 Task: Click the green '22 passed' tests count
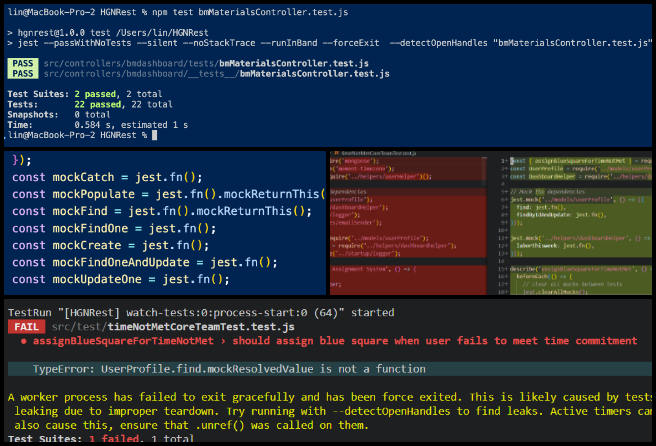coord(97,104)
